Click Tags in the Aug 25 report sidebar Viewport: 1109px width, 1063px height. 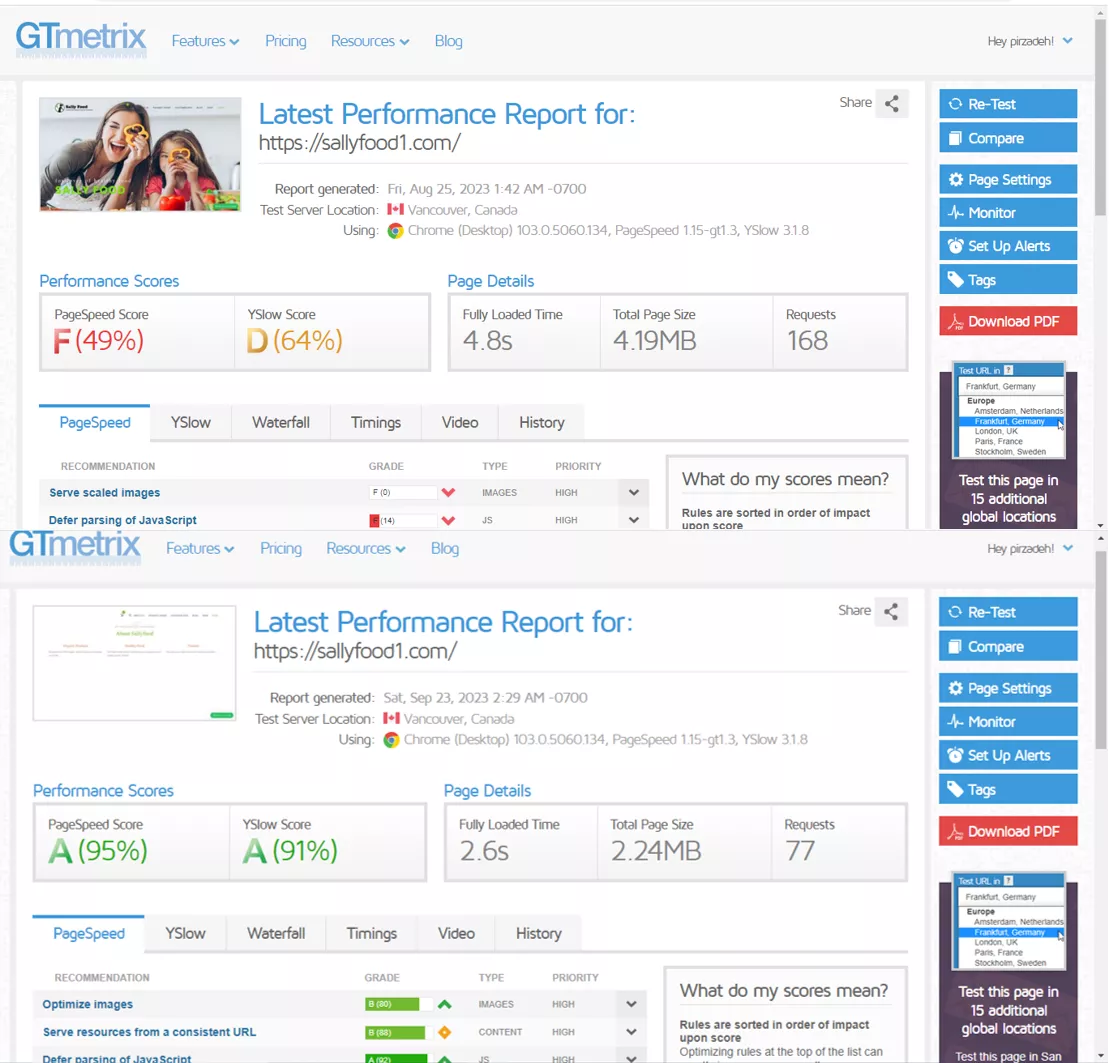tap(1008, 279)
